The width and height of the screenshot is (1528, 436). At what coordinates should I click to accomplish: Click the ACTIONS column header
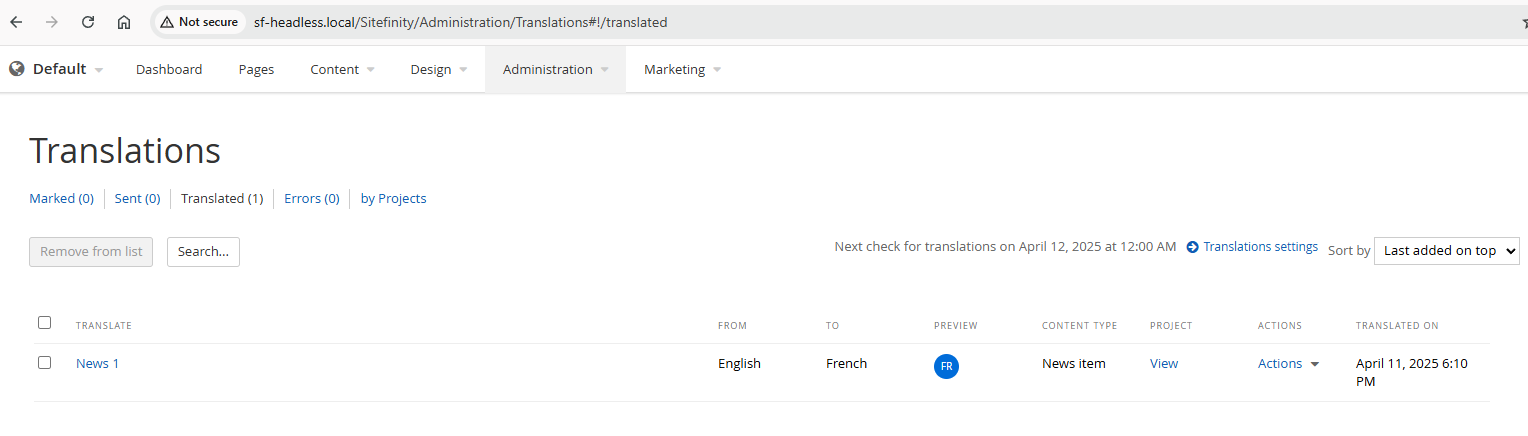1280,326
